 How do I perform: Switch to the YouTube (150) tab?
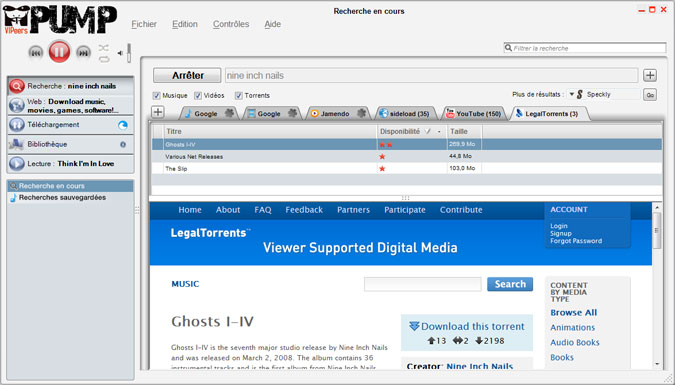pos(474,114)
